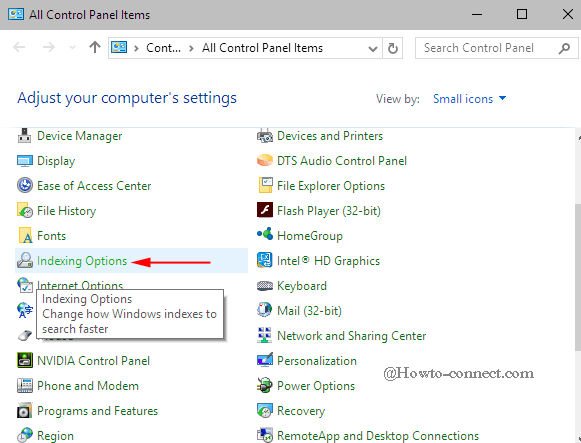Image resolution: width=581 pixels, height=443 pixels.
Task: Open the File History link
Action: (x=67, y=211)
